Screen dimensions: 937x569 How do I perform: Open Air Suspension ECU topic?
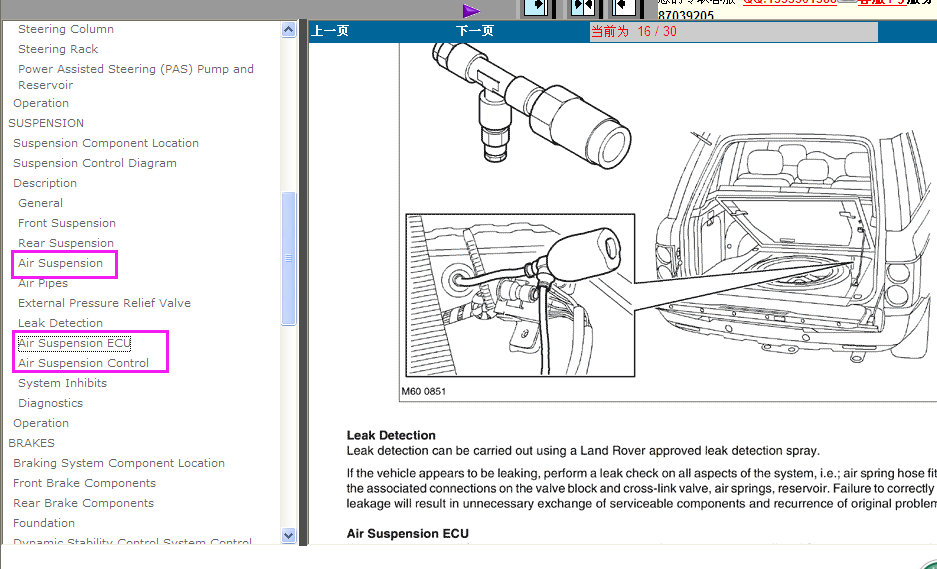(x=74, y=343)
